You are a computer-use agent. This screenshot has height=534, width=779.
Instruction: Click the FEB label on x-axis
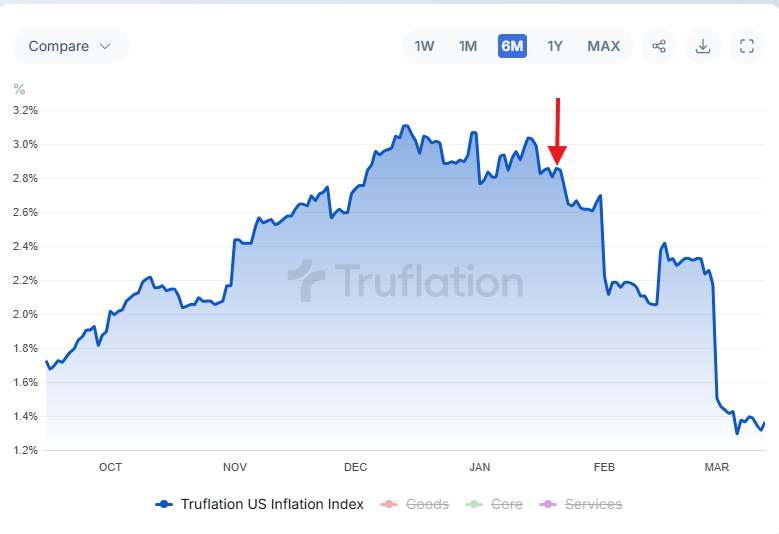pyautogui.click(x=603, y=467)
